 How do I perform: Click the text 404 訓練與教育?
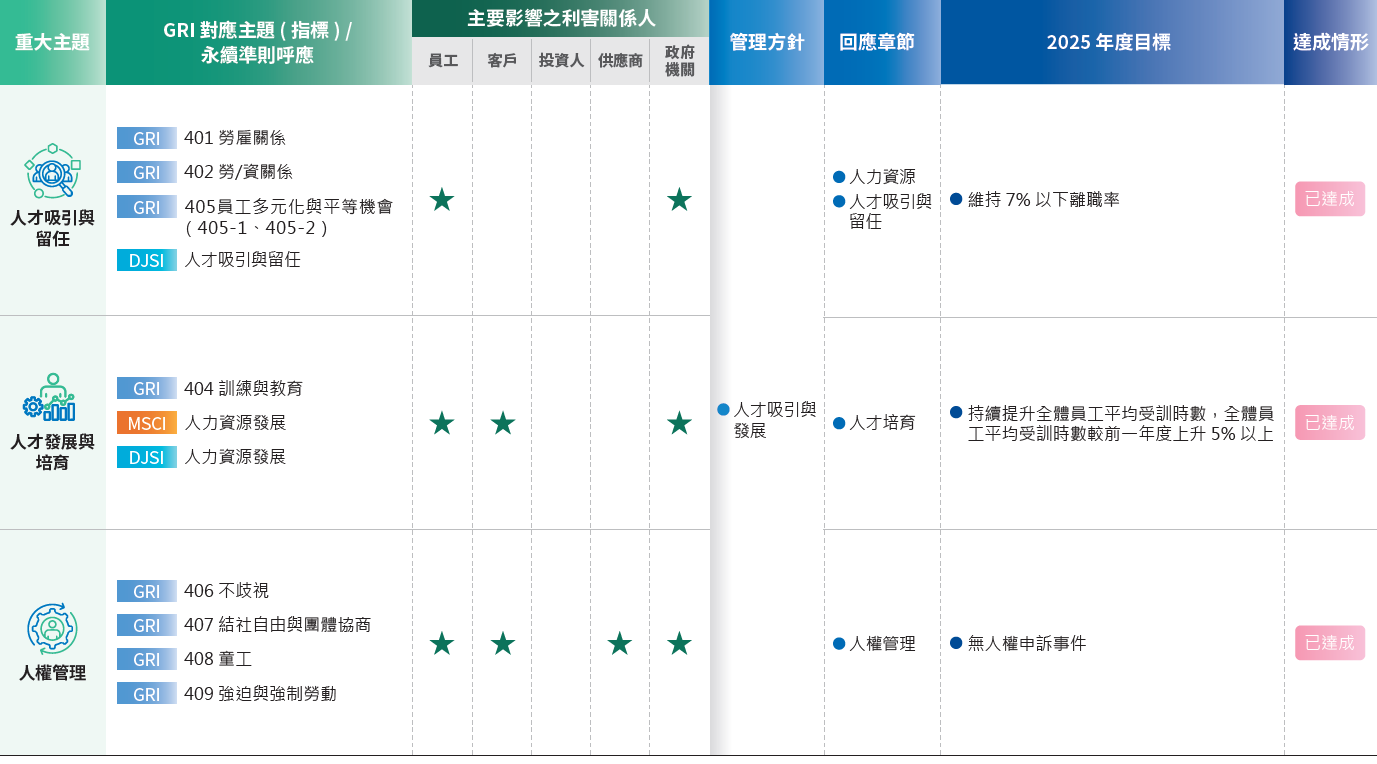(x=243, y=388)
